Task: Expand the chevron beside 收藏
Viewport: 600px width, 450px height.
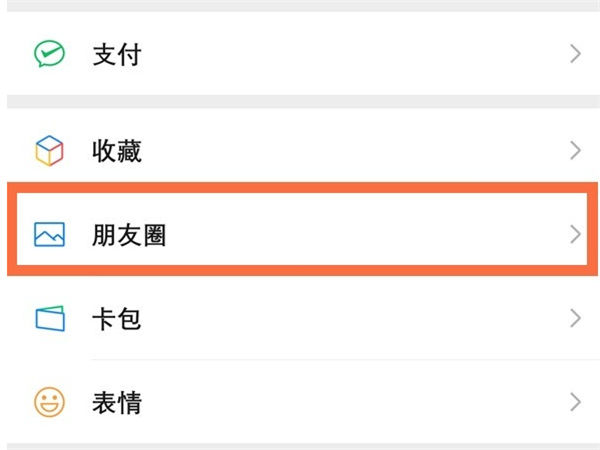Action: coord(575,151)
